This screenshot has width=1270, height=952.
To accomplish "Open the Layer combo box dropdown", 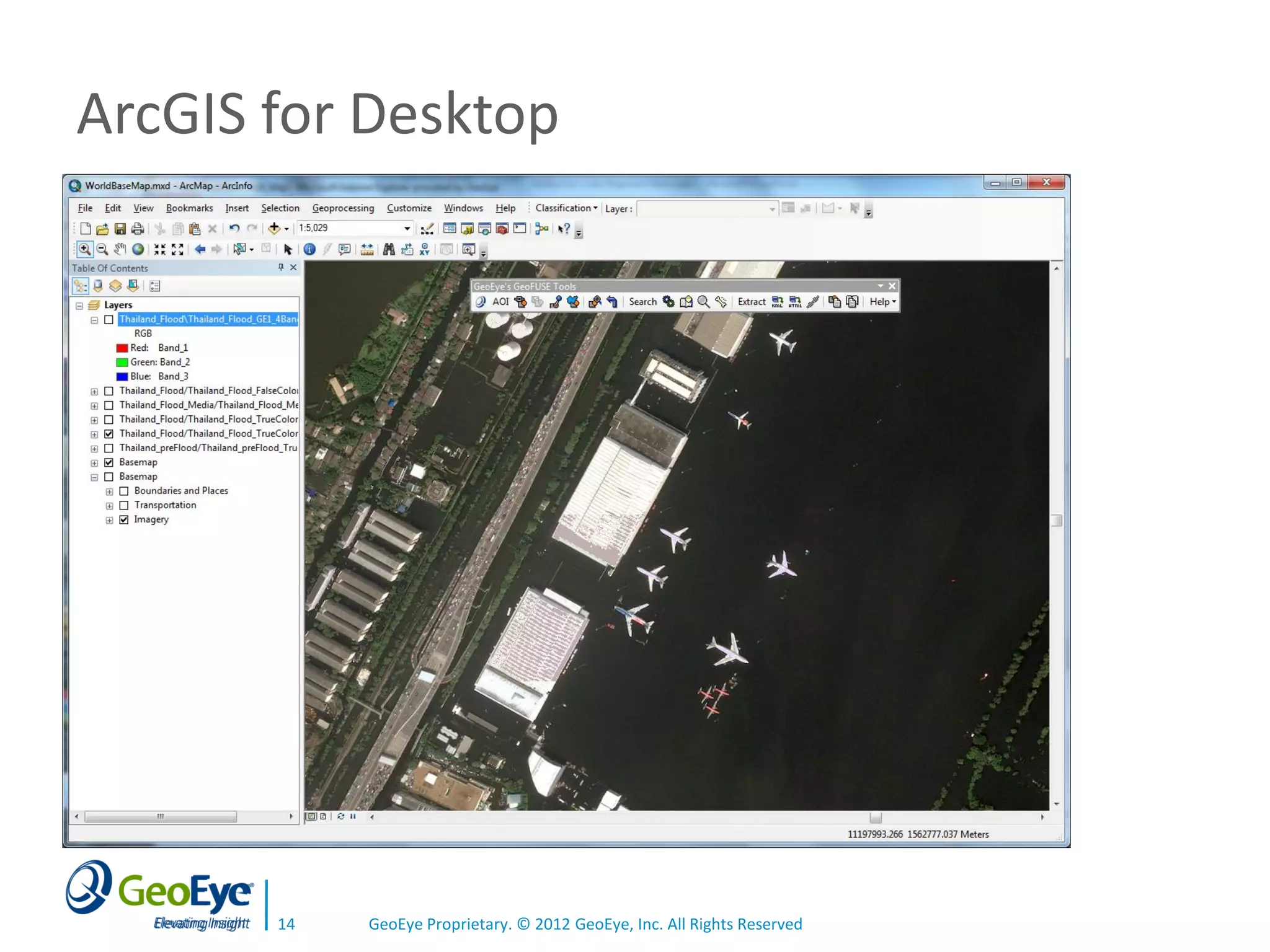I will pos(772,209).
